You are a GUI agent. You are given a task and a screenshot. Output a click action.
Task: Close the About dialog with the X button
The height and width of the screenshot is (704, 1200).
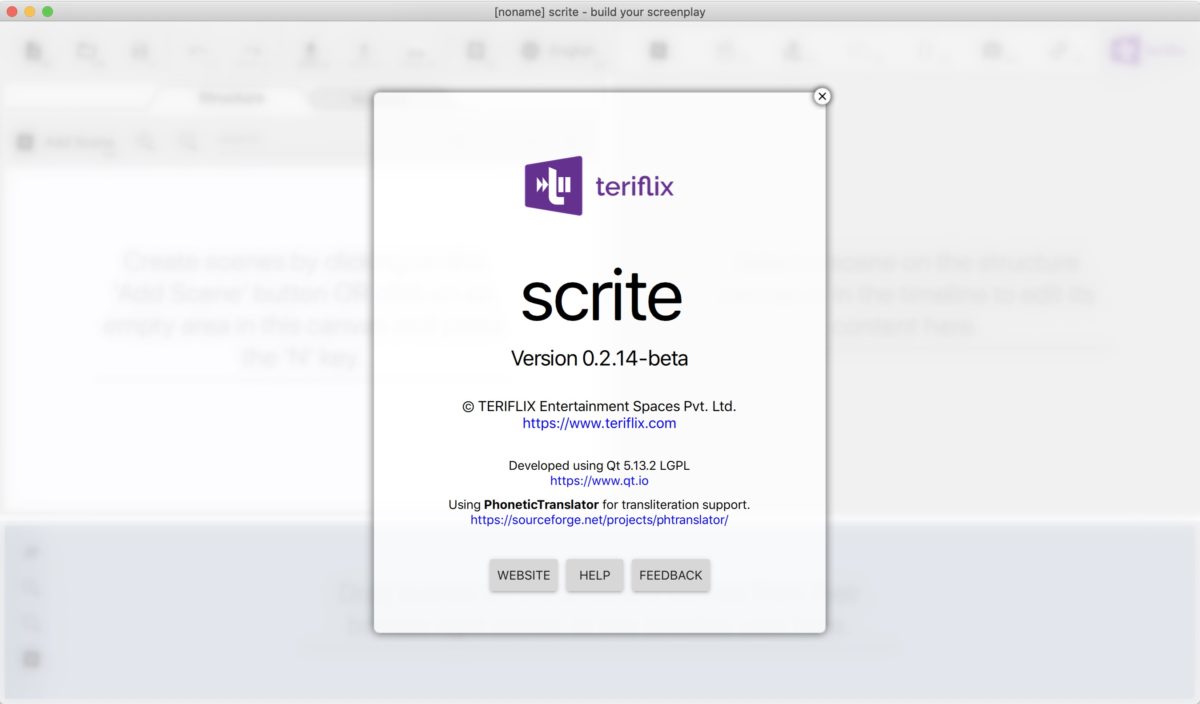[x=822, y=96]
